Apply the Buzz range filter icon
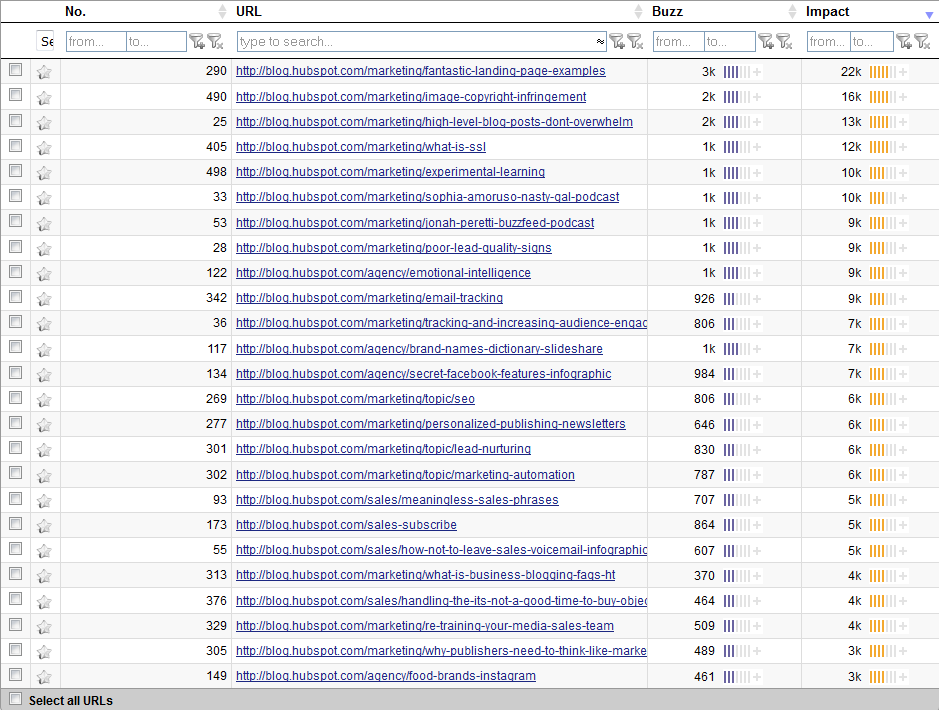 766,41
